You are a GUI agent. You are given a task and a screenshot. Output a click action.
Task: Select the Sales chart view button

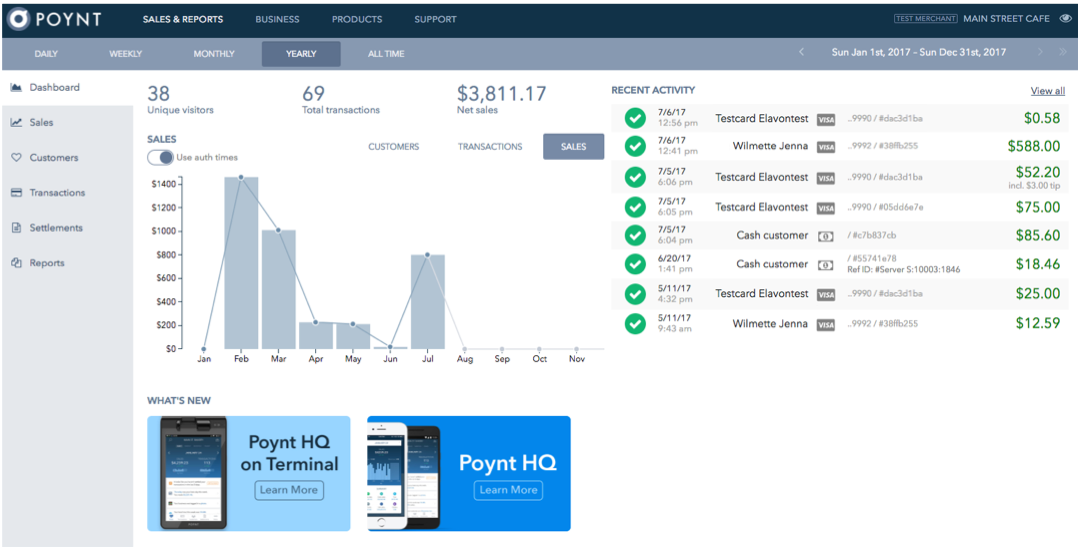coord(574,147)
